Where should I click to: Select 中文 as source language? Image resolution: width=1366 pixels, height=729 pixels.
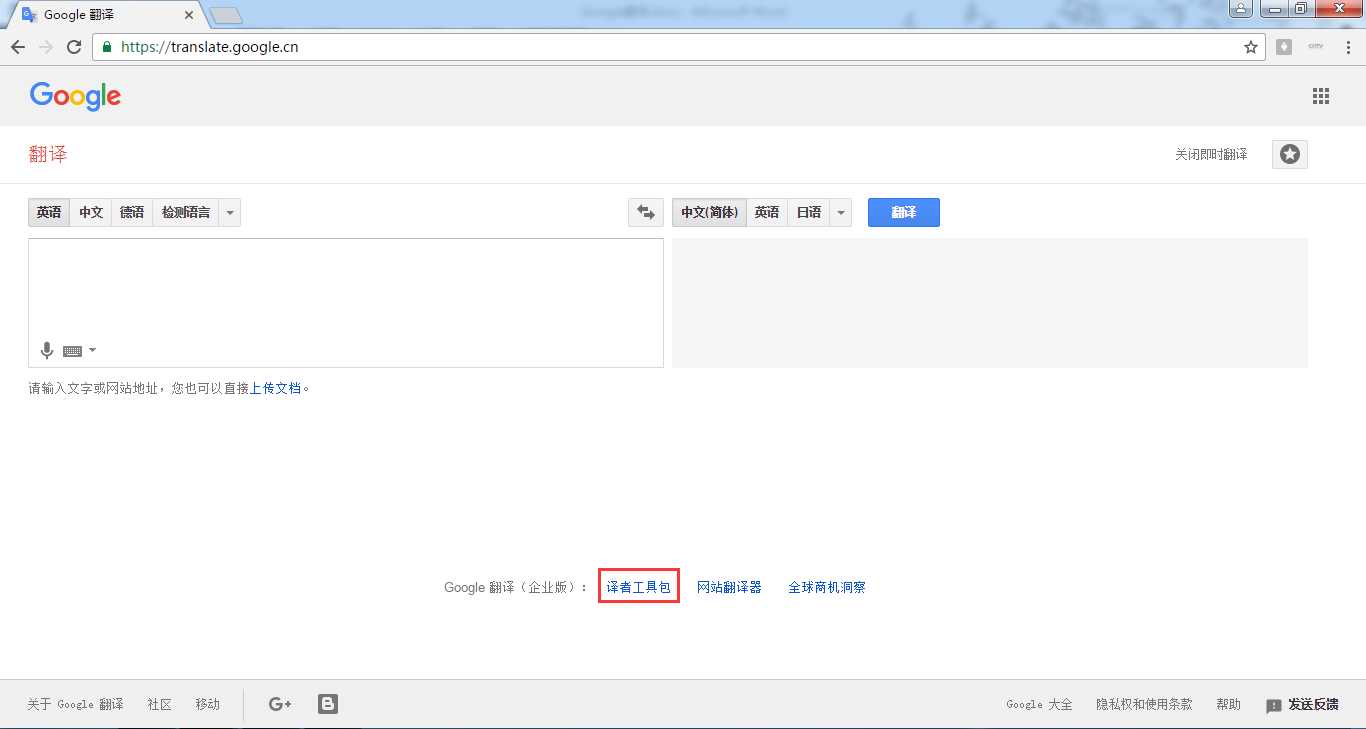pyautogui.click(x=91, y=212)
